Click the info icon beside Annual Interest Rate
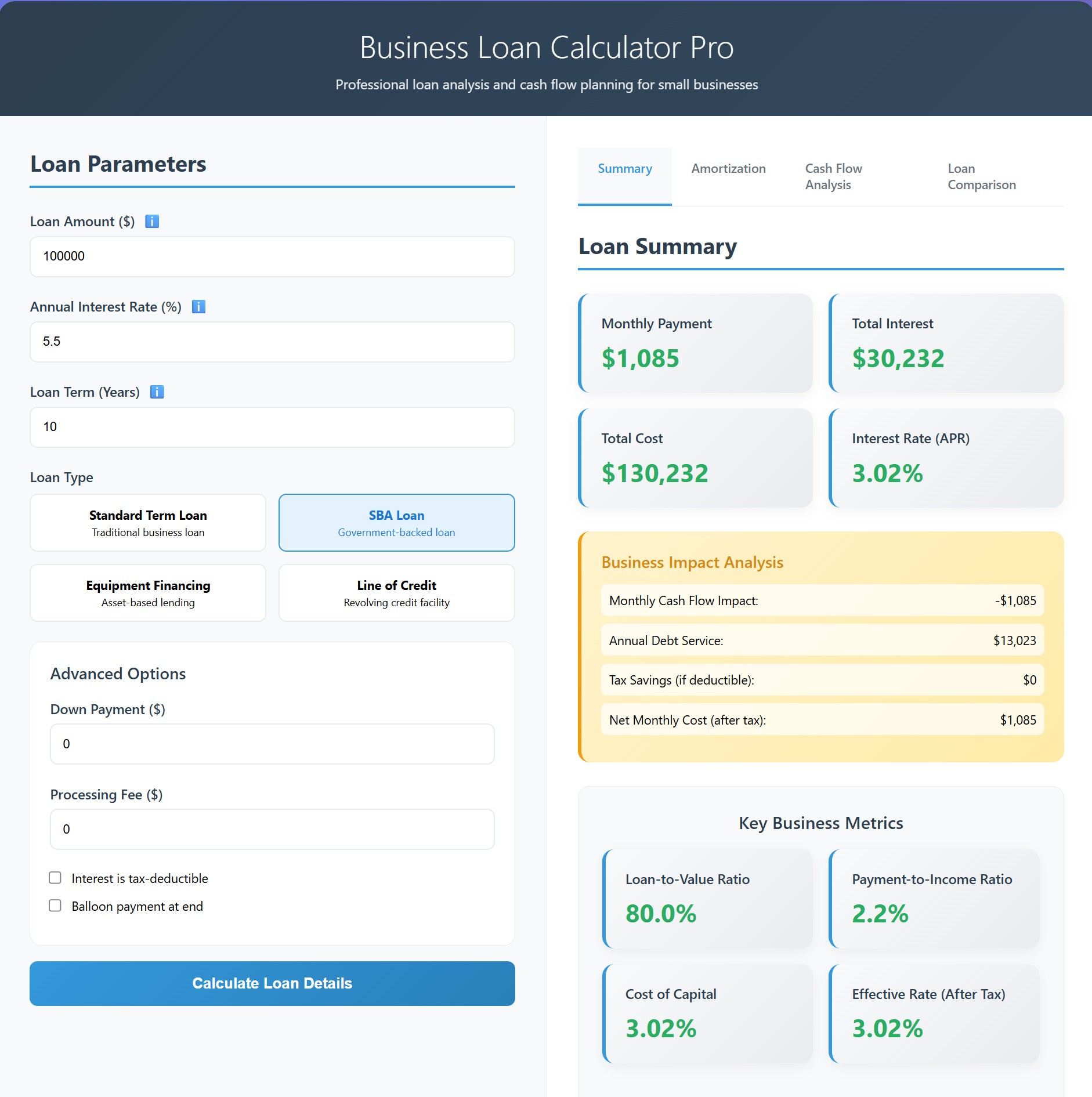The image size is (1092, 1097). click(198, 307)
